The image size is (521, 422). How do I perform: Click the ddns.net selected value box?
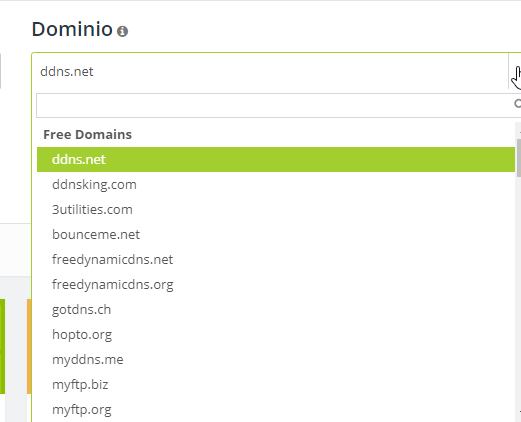270,71
